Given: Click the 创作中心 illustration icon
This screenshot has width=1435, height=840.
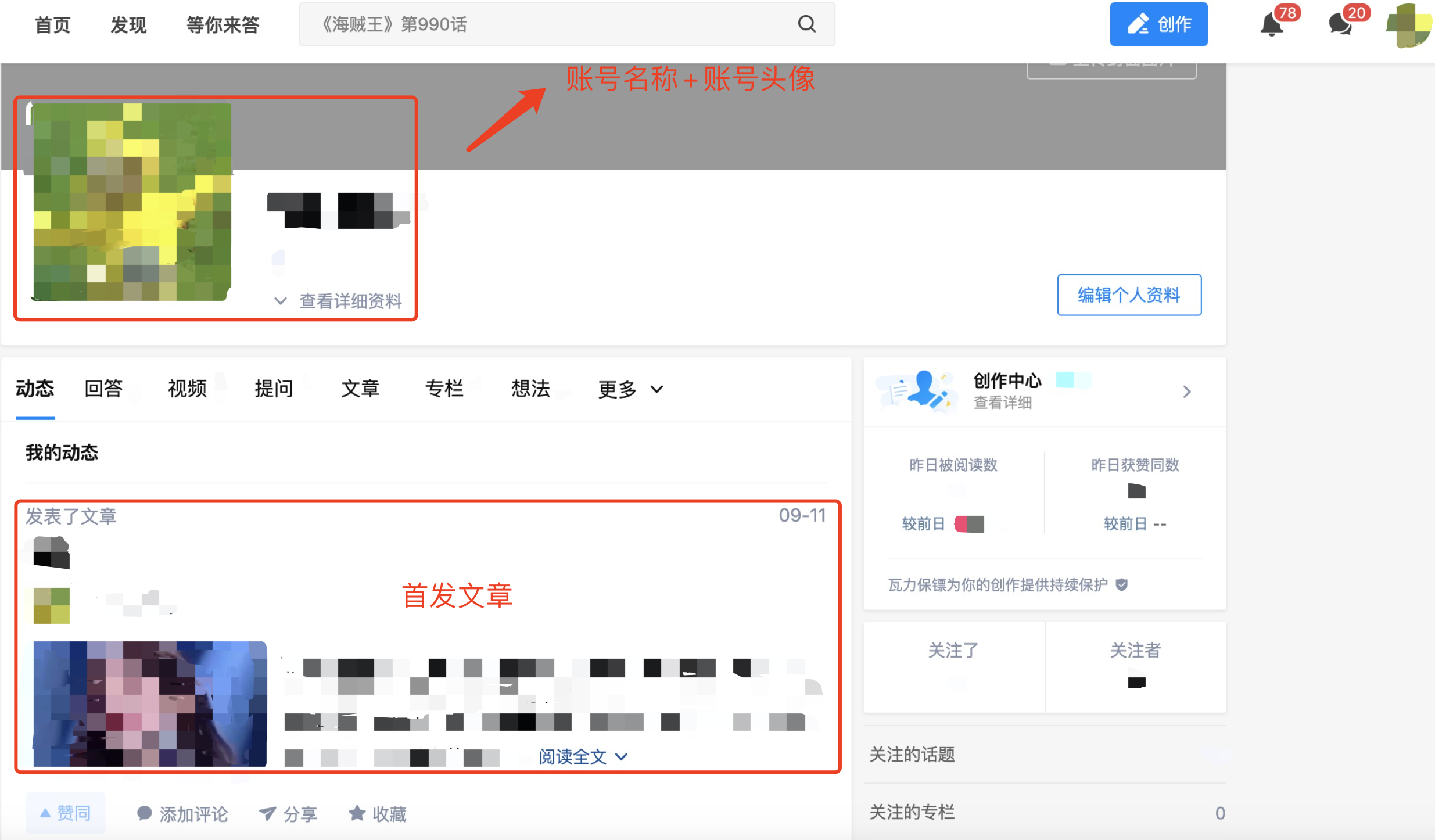Looking at the screenshot, I should pyautogui.click(x=917, y=391).
